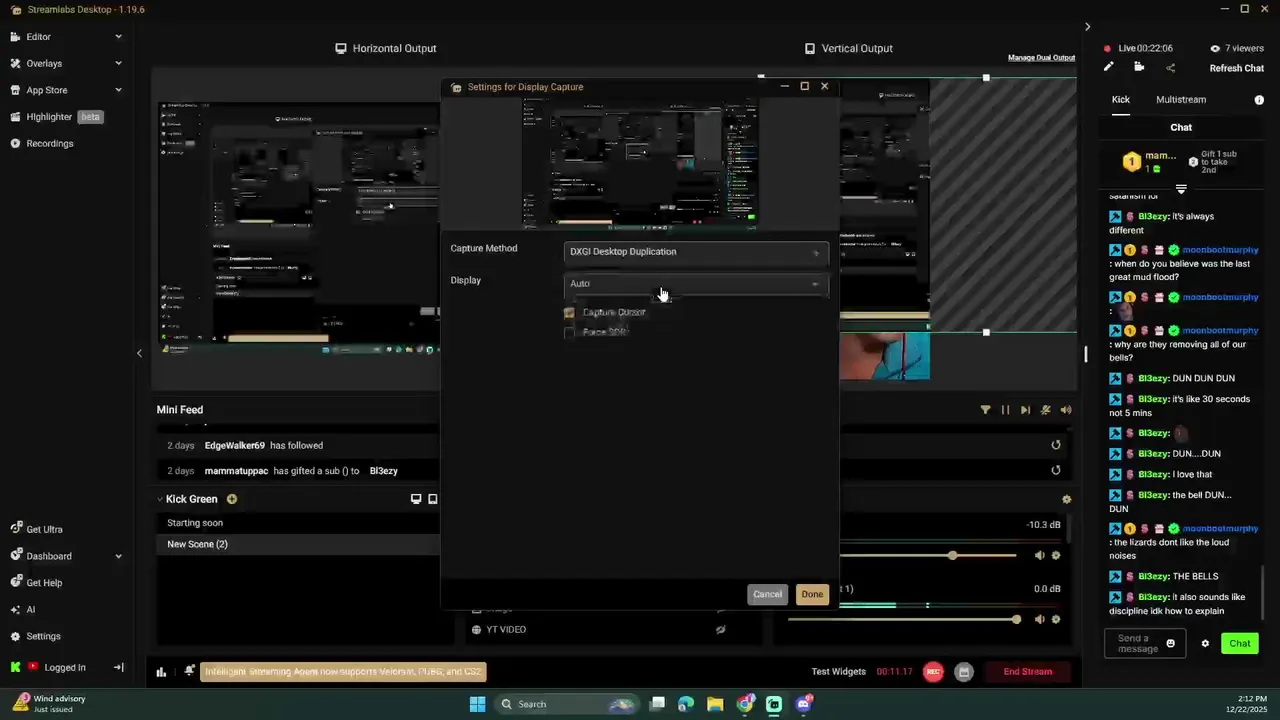The width and height of the screenshot is (1280, 720).
Task: Click the Test Widgets button
Action: click(x=838, y=672)
